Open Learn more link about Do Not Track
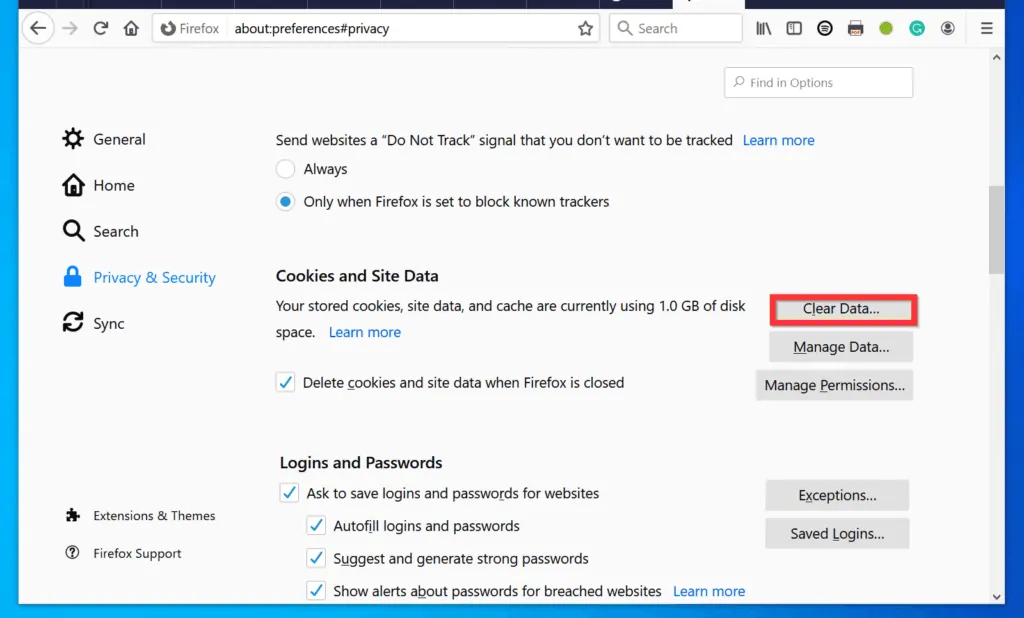The width and height of the screenshot is (1024, 618). click(778, 141)
